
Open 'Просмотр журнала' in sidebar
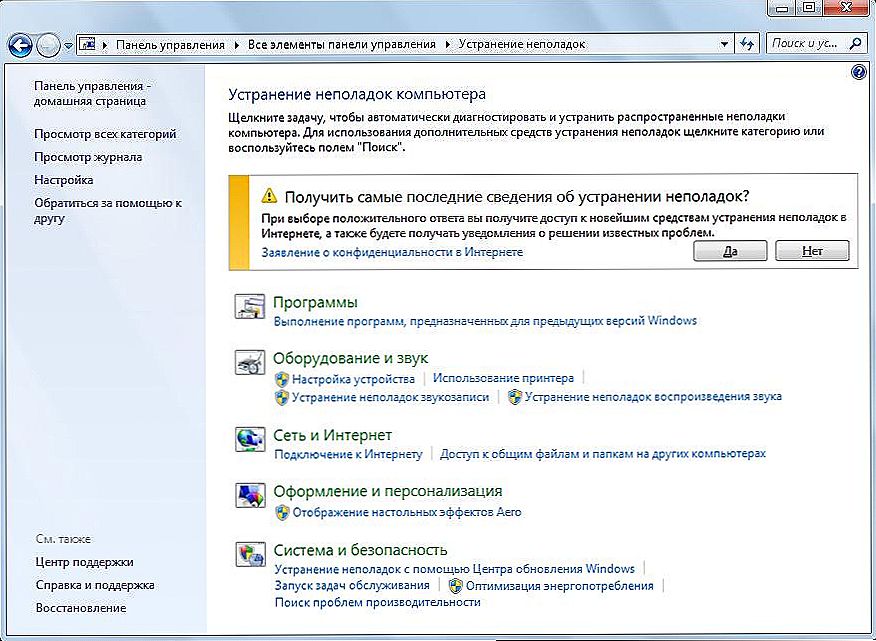(88, 157)
